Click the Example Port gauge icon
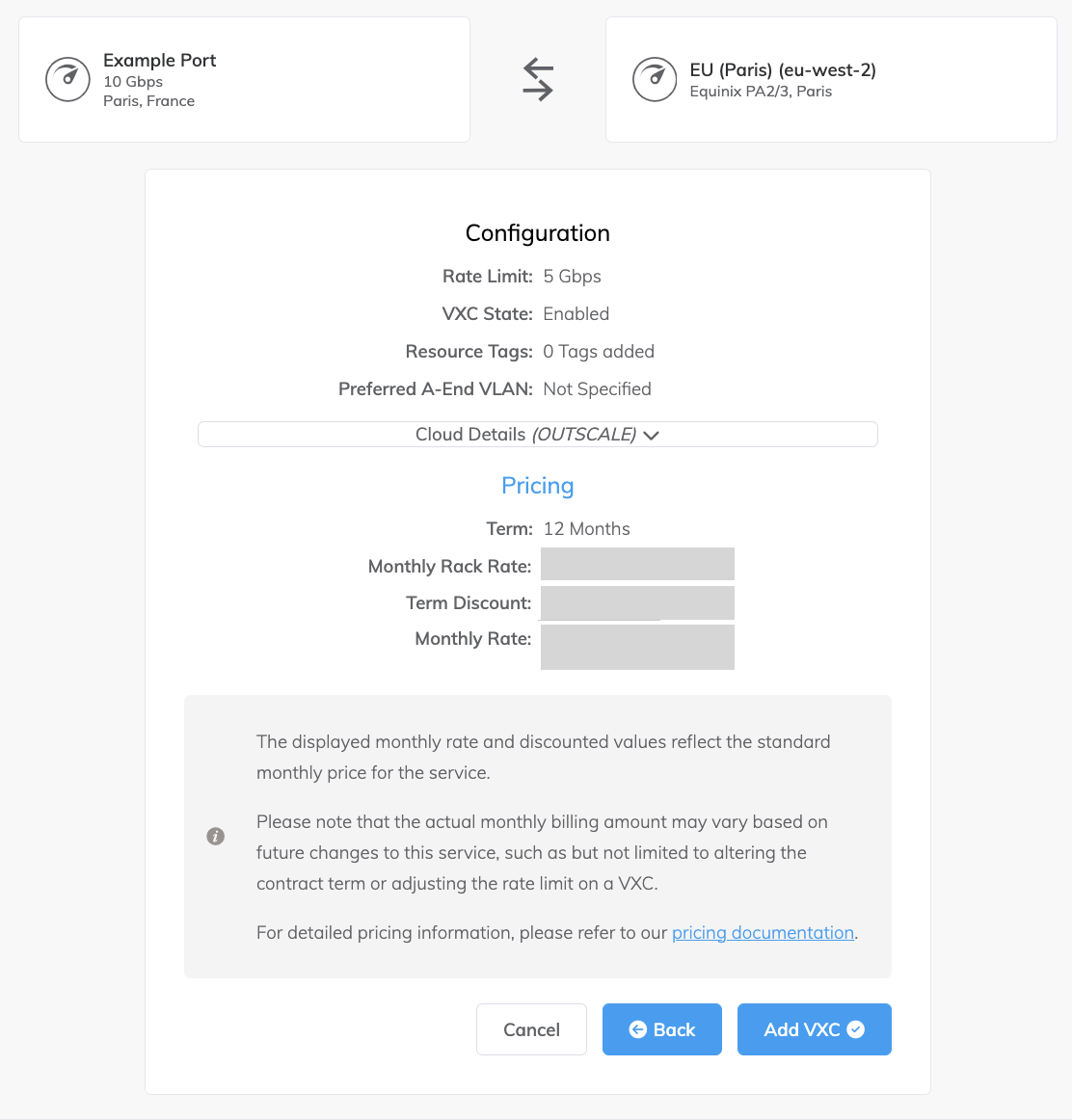Image resolution: width=1072 pixels, height=1120 pixels. [x=67, y=80]
